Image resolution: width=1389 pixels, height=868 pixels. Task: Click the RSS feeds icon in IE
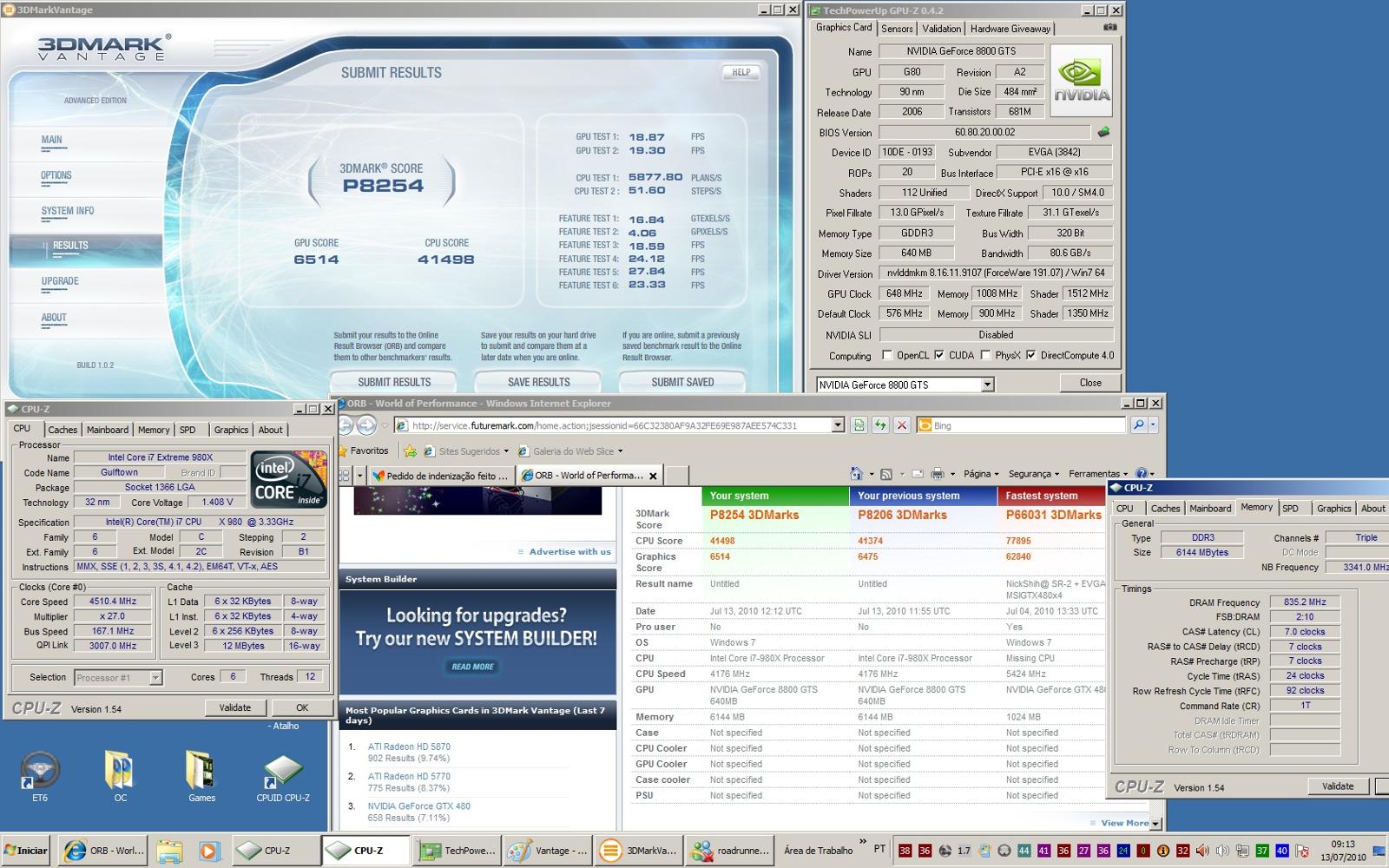(x=886, y=474)
